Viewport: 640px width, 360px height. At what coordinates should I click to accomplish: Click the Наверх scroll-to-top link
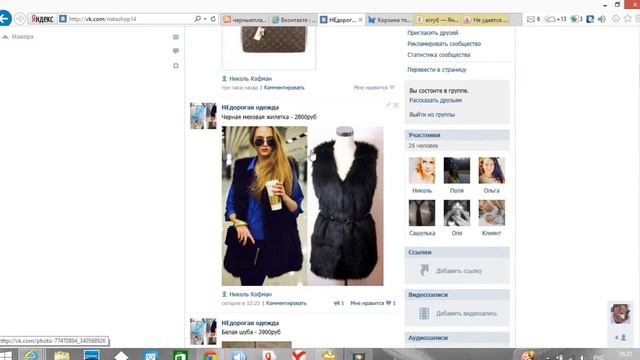click(18, 37)
